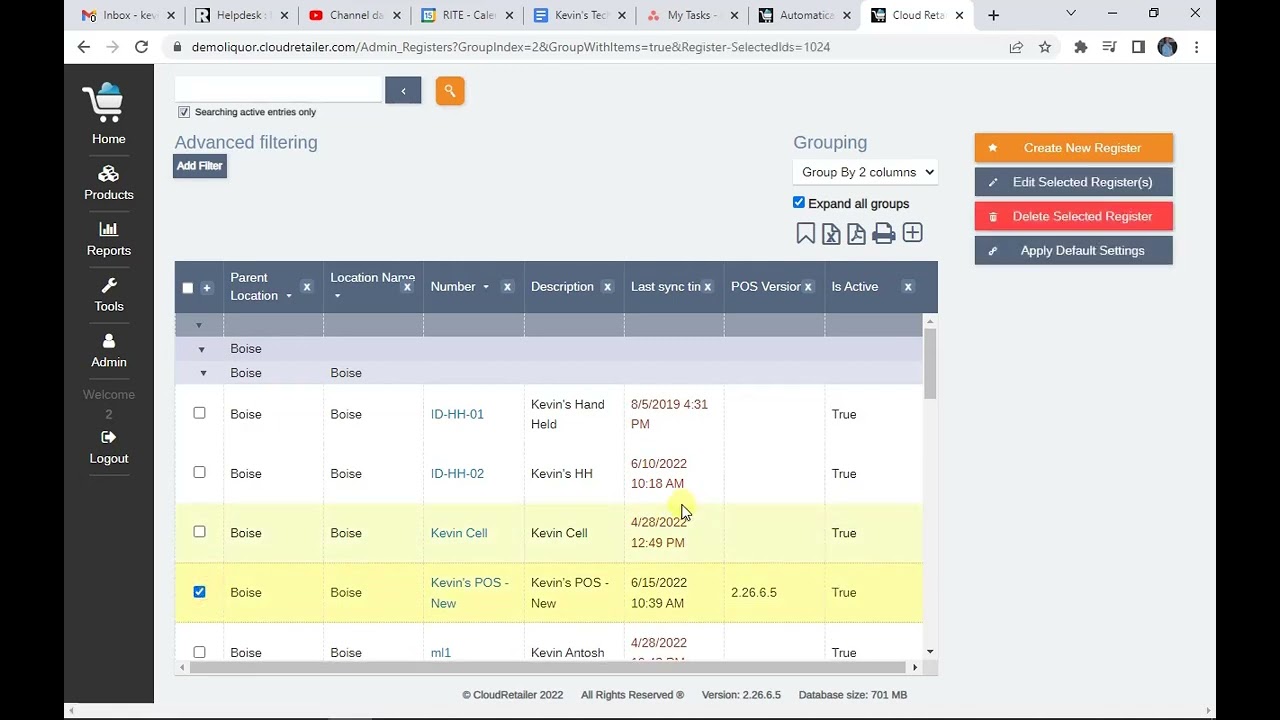Image resolution: width=1280 pixels, height=720 pixels.
Task: Collapse the top-level group arrow
Action: [199, 325]
